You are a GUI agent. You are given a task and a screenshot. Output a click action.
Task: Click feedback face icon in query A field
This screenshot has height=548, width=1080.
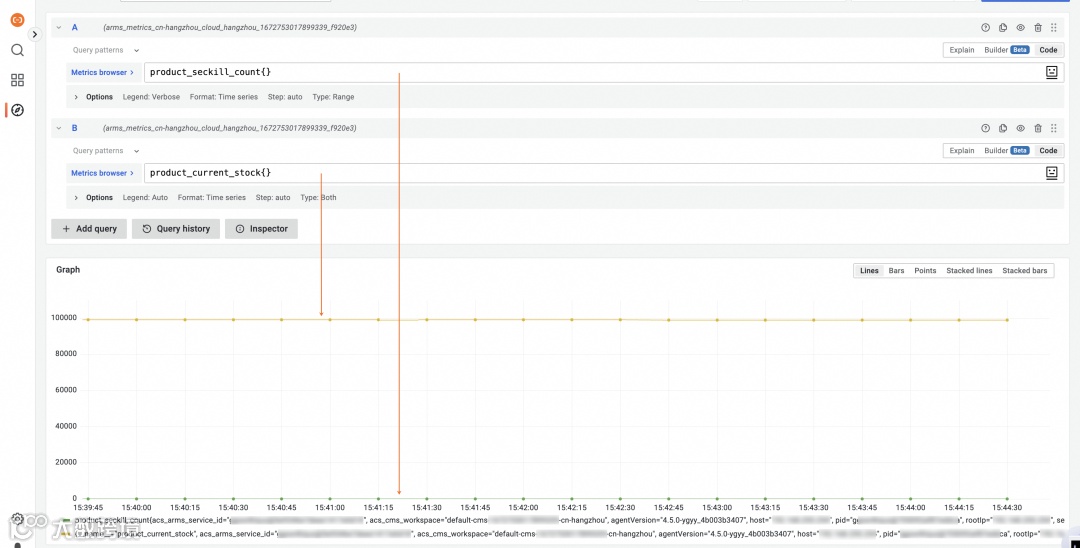[1052, 72]
